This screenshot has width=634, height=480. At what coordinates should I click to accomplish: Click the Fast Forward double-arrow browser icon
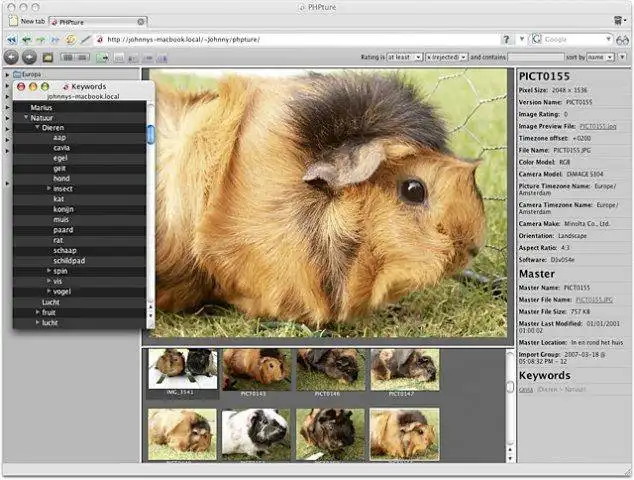click(55, 40)
